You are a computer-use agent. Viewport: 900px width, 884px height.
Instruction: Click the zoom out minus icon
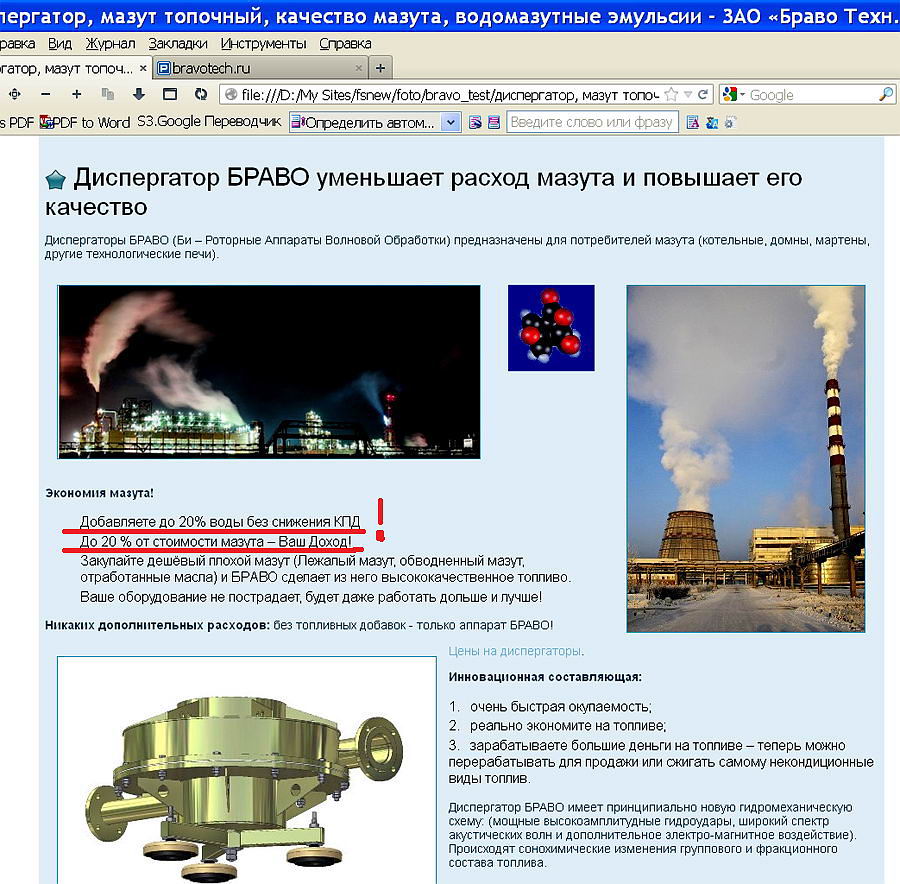point(46,94)
